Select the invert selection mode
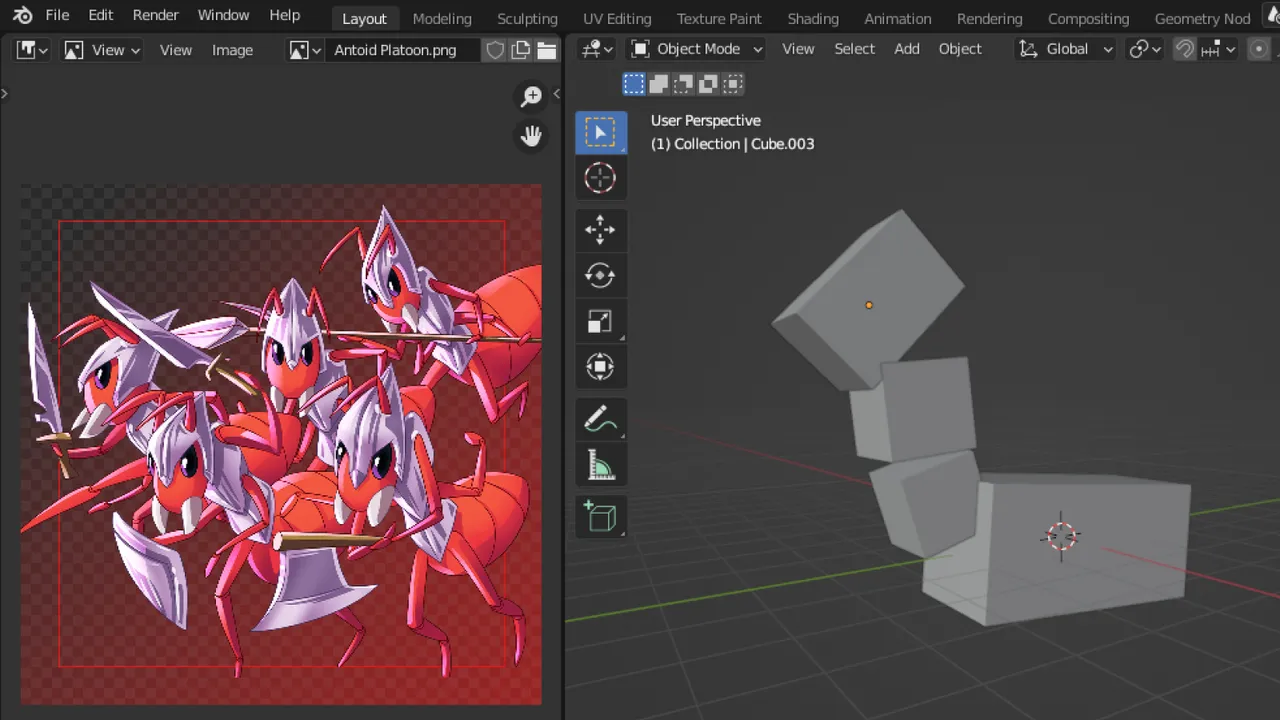 point(708,84)
